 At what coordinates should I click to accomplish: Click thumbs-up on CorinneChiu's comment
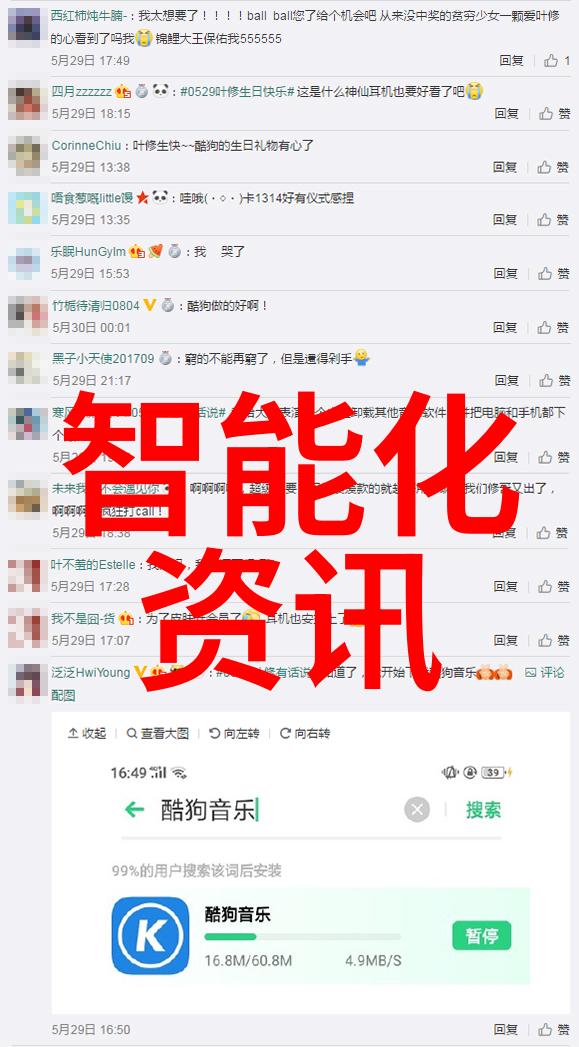tap(554, 167)
